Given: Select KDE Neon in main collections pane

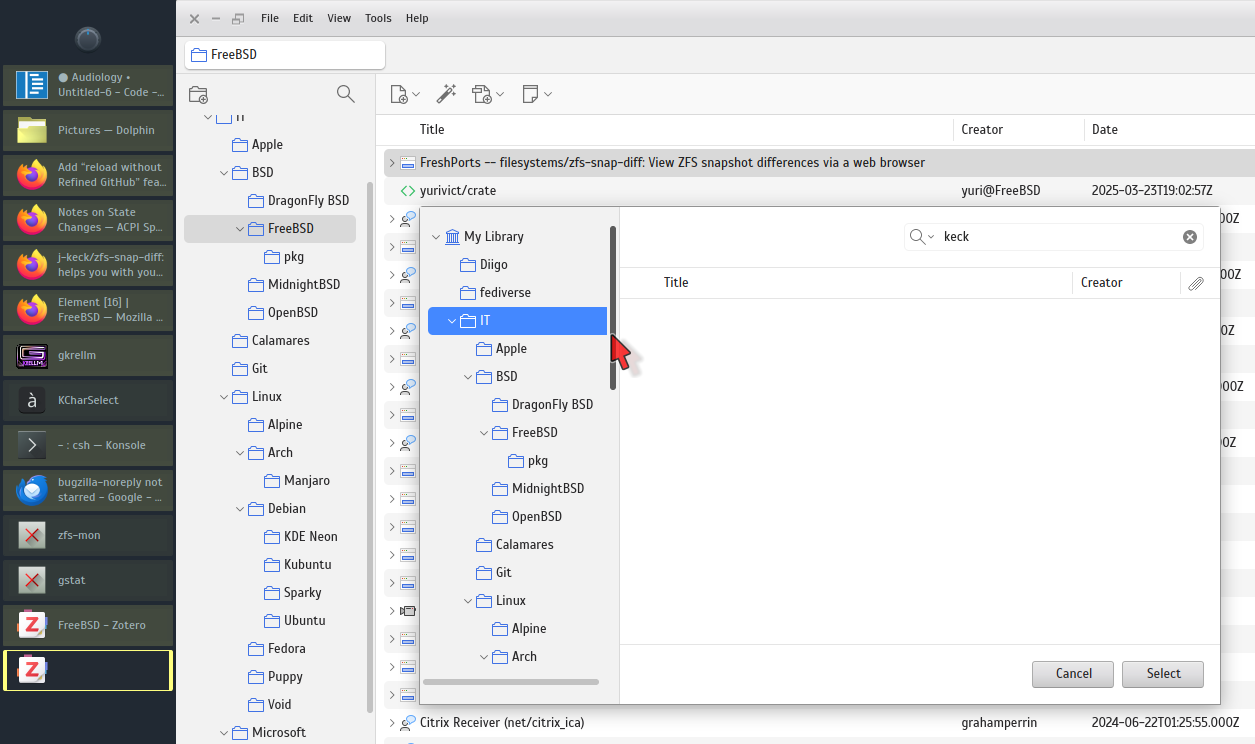Looking at the screenshot, I should coord(300,537).
